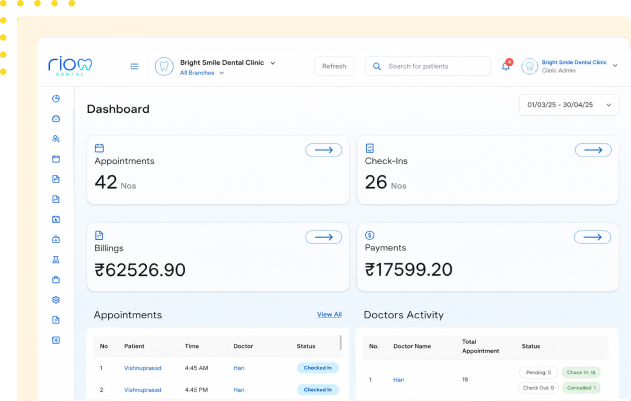Open the photo-frame box sidebar icon
Viewport: 631px width, 401px height.
click(56, 219)
